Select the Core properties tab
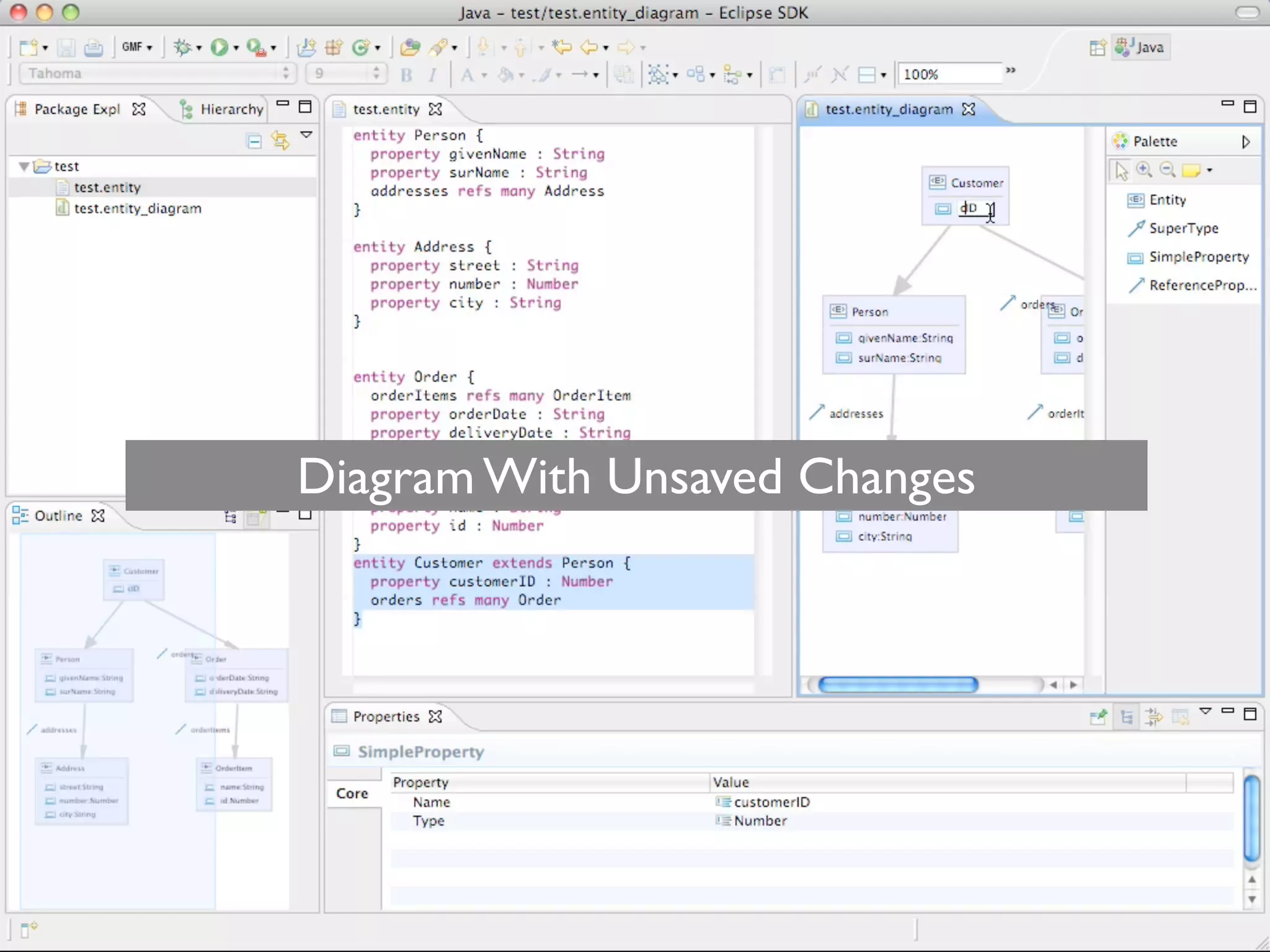 point(352,793)
